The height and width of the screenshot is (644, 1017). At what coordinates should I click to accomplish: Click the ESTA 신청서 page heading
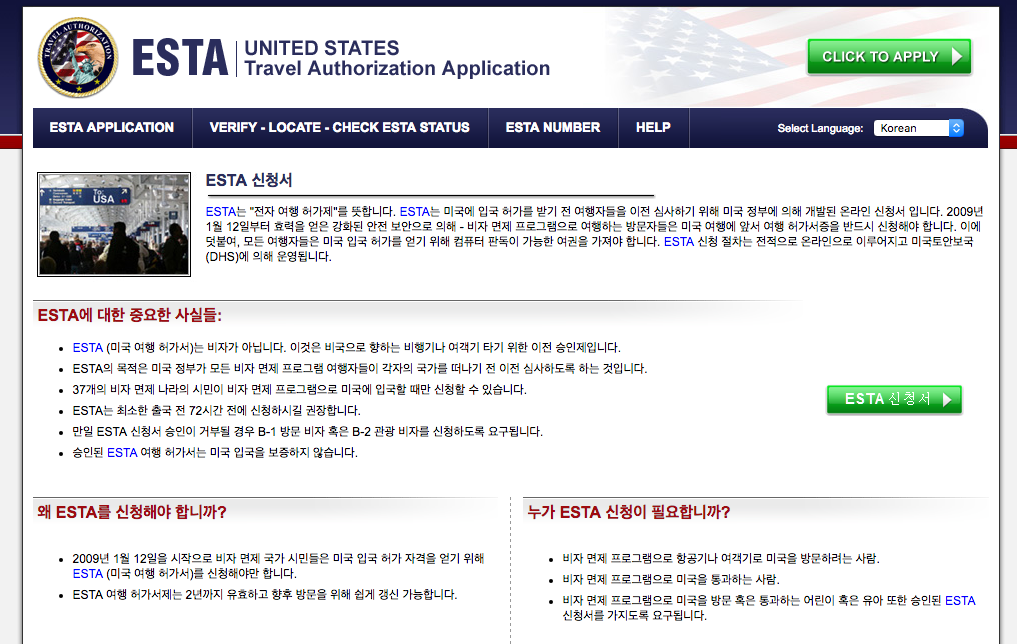[249, 180]
